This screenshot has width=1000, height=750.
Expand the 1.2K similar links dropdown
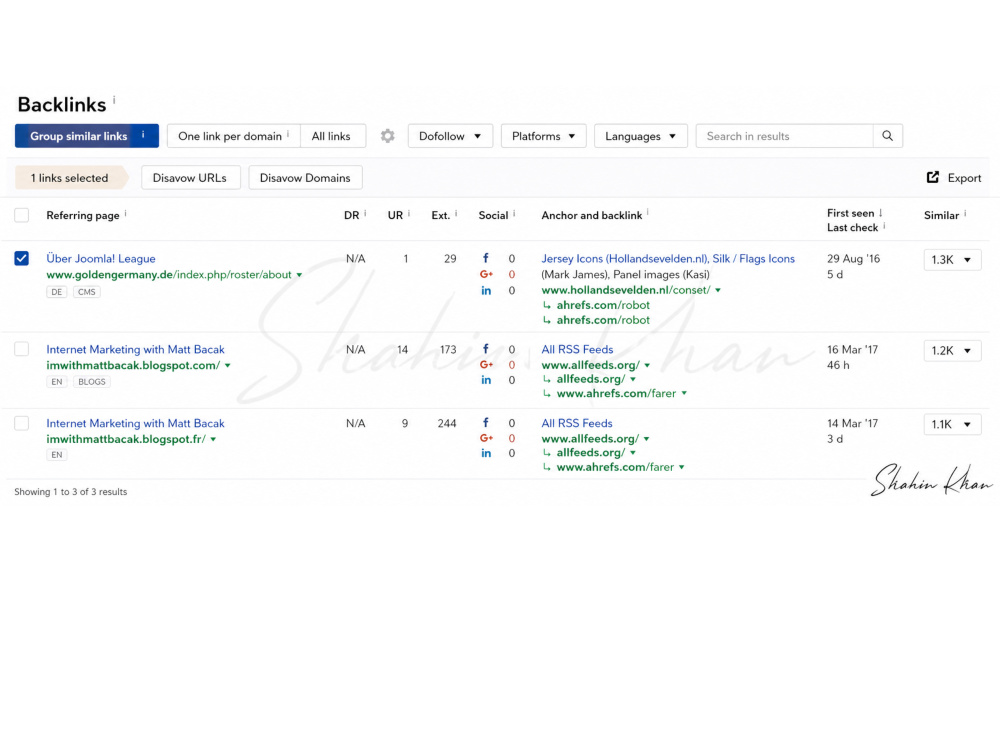pyautogui.click(x=952, y=350)
